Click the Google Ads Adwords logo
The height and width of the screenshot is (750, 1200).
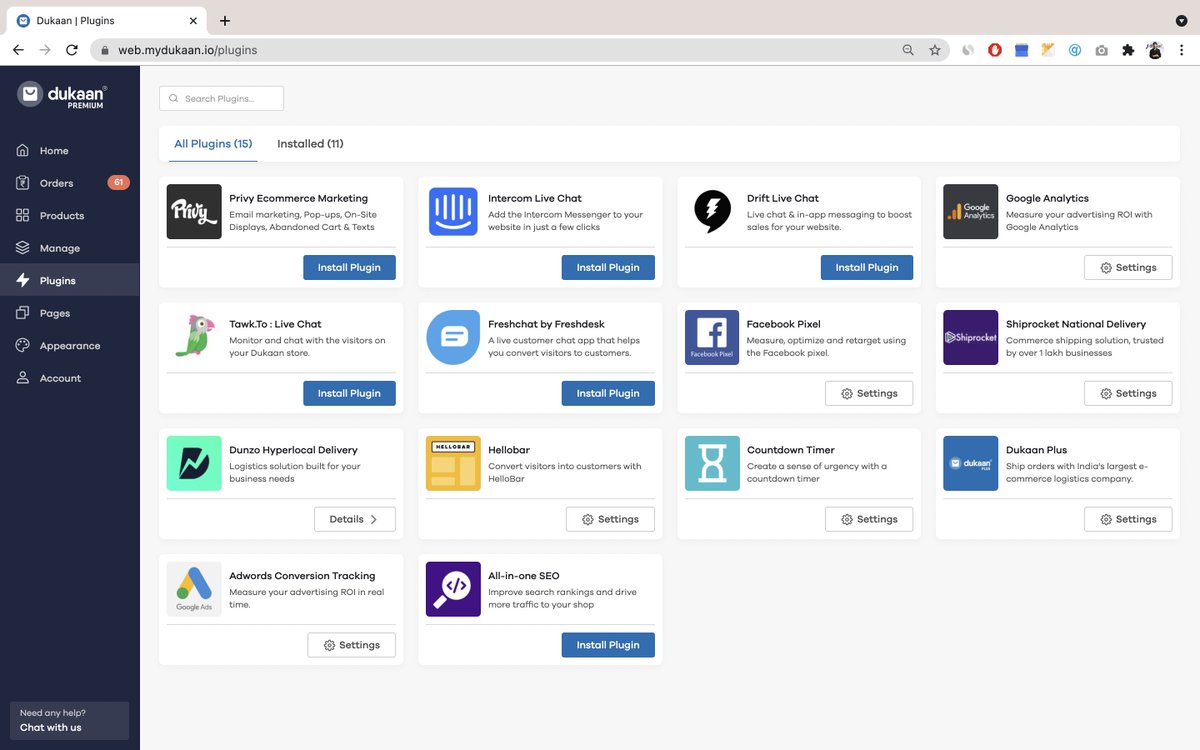[194, 589]
